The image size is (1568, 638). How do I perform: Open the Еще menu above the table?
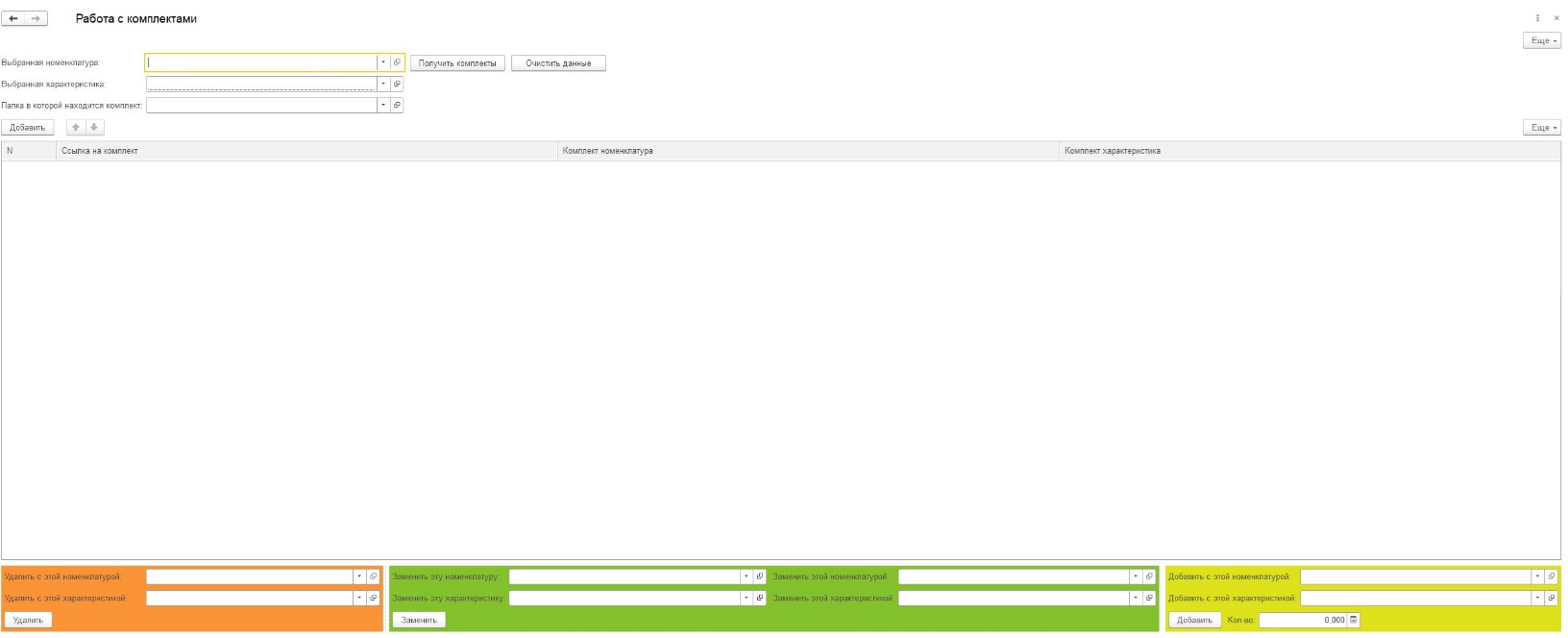pos(1541,127)
